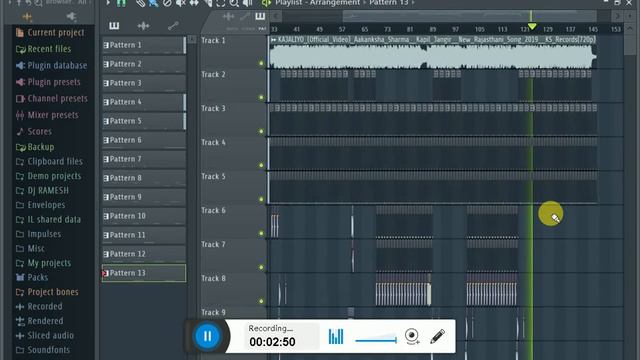This screenshot has height=360, width=640.
Task: Expand the My projects folder
Action: tap(43, 263)
